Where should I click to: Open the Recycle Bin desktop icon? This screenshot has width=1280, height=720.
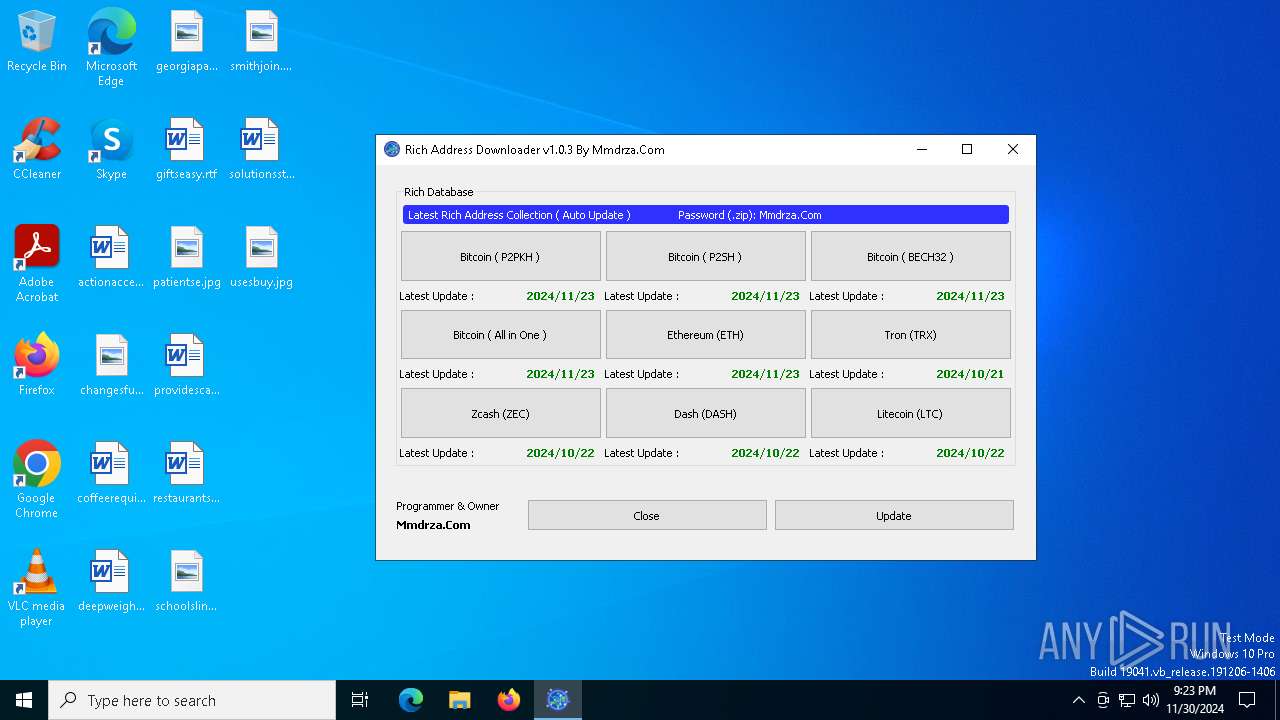(37, 42)
